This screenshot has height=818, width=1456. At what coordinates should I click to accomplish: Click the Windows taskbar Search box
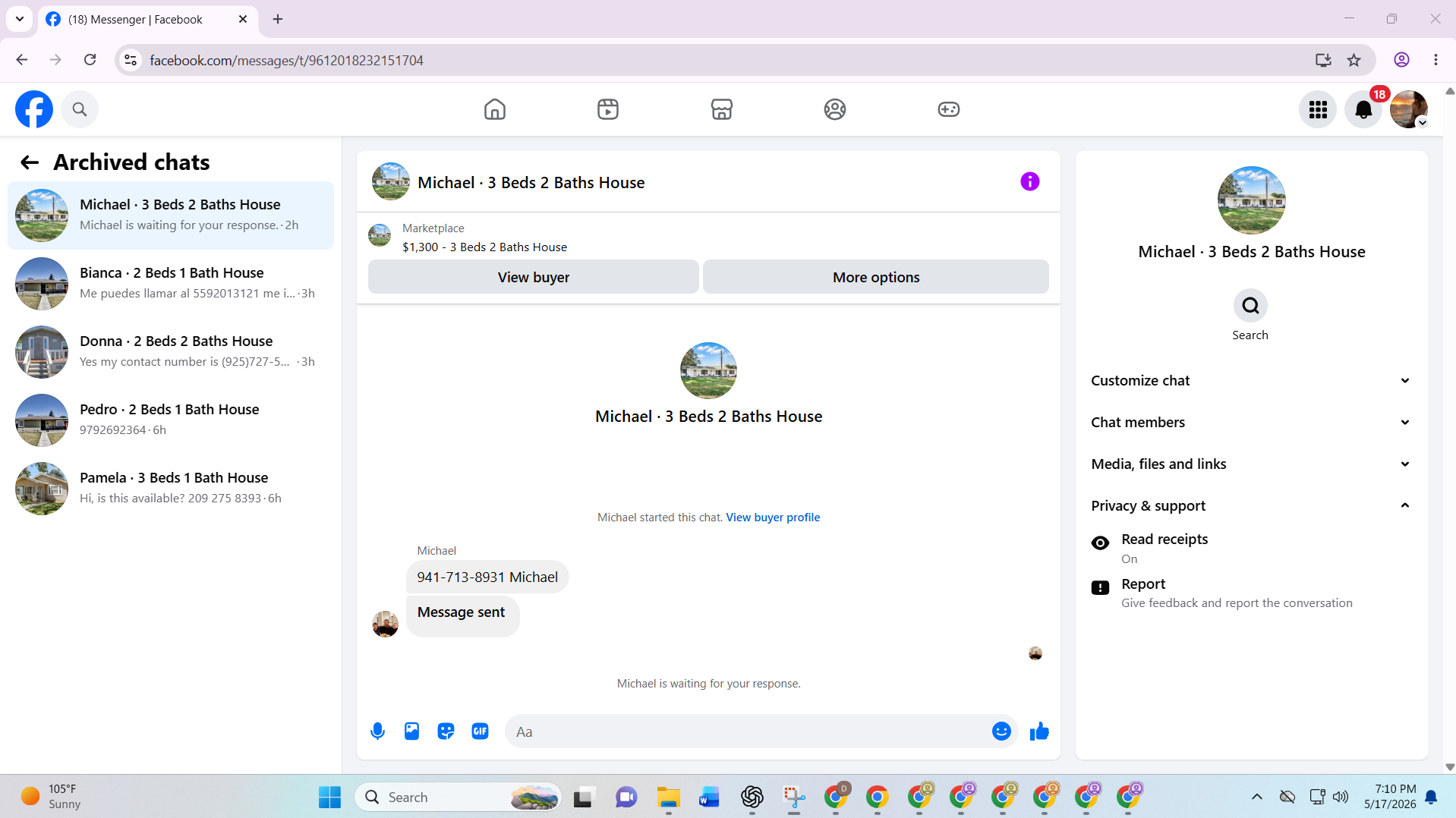458,798
